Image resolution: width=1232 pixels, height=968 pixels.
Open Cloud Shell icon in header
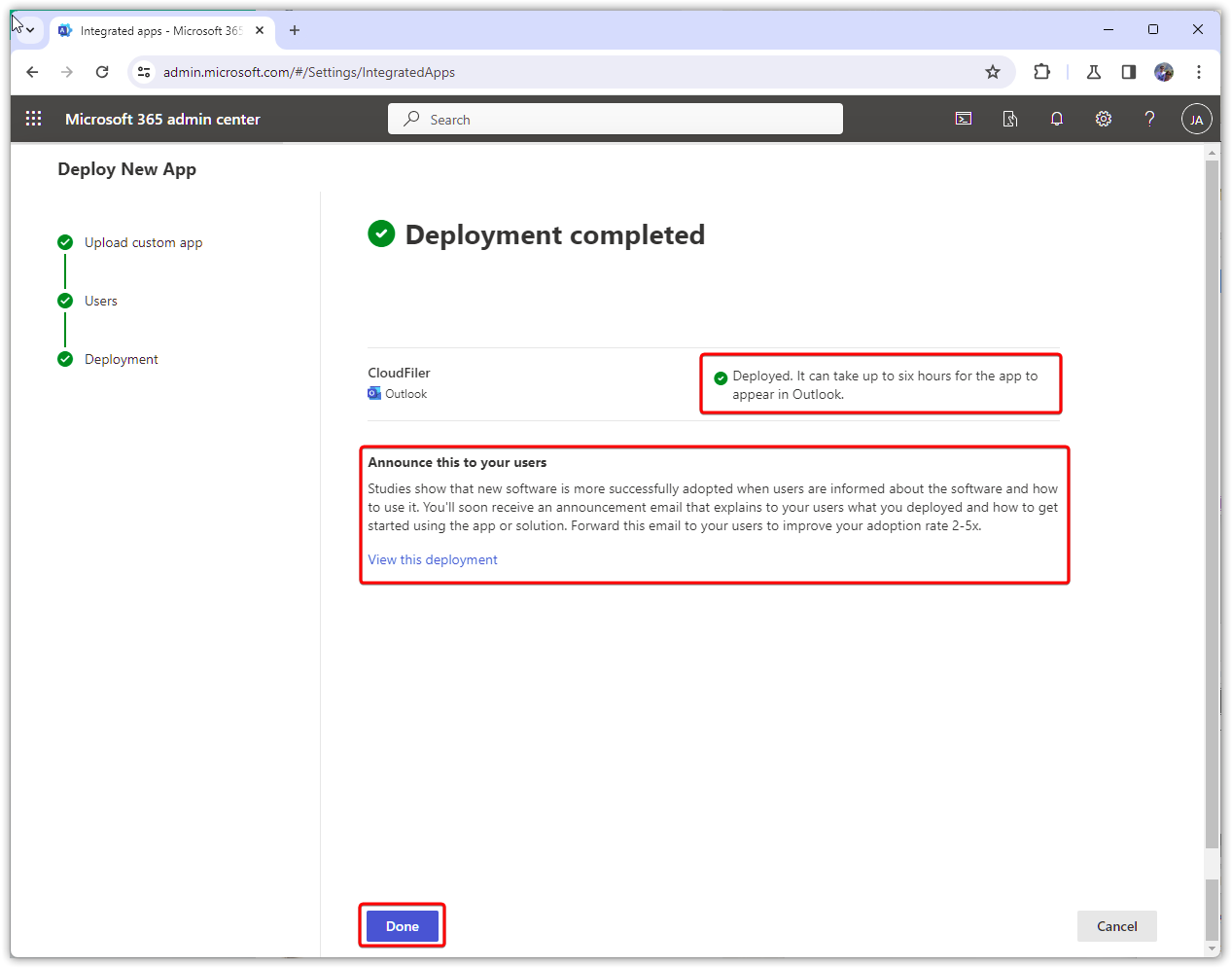pyautogui.click(x=963, y=119)
